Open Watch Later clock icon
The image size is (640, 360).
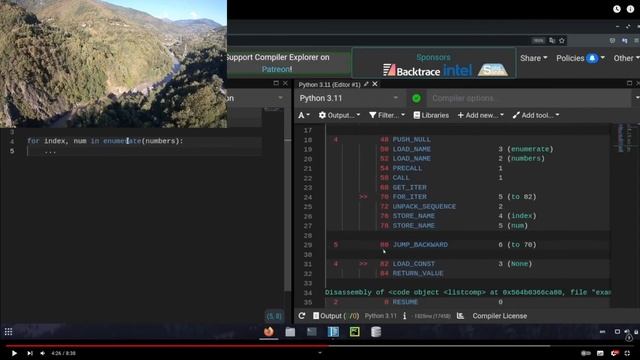coord(617,9)
